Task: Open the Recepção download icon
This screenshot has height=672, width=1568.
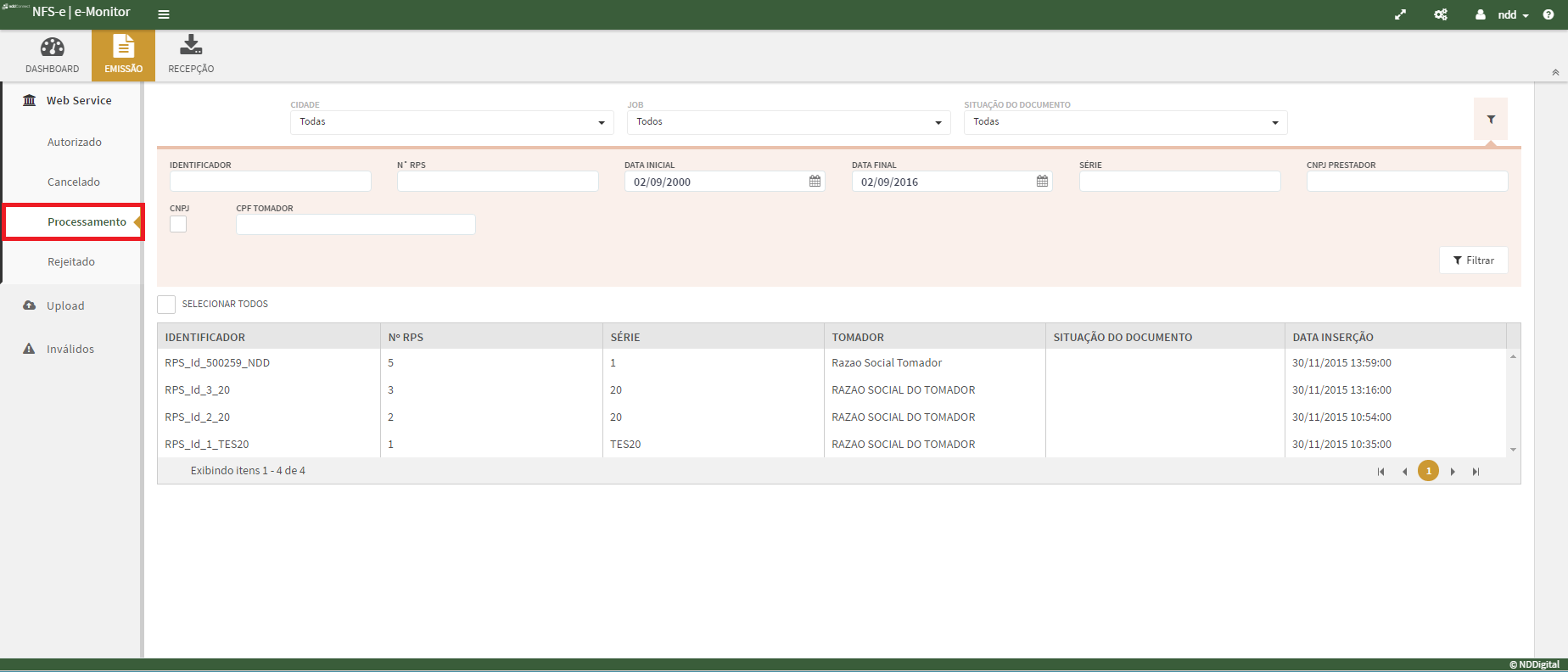Action: pos(191,46)
